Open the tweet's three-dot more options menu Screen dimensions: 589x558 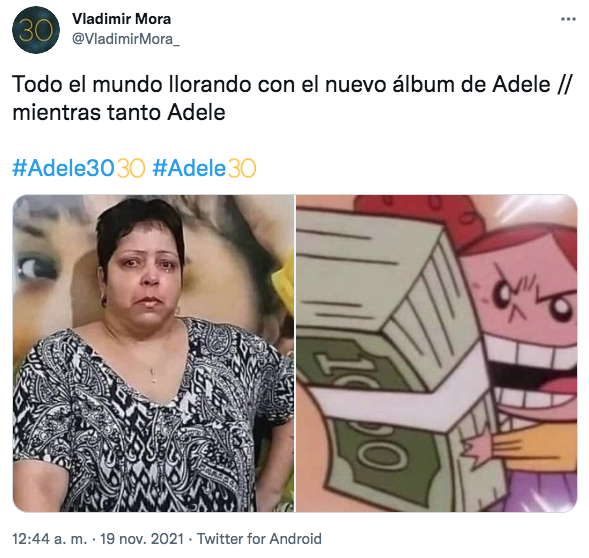pos(568,19)
